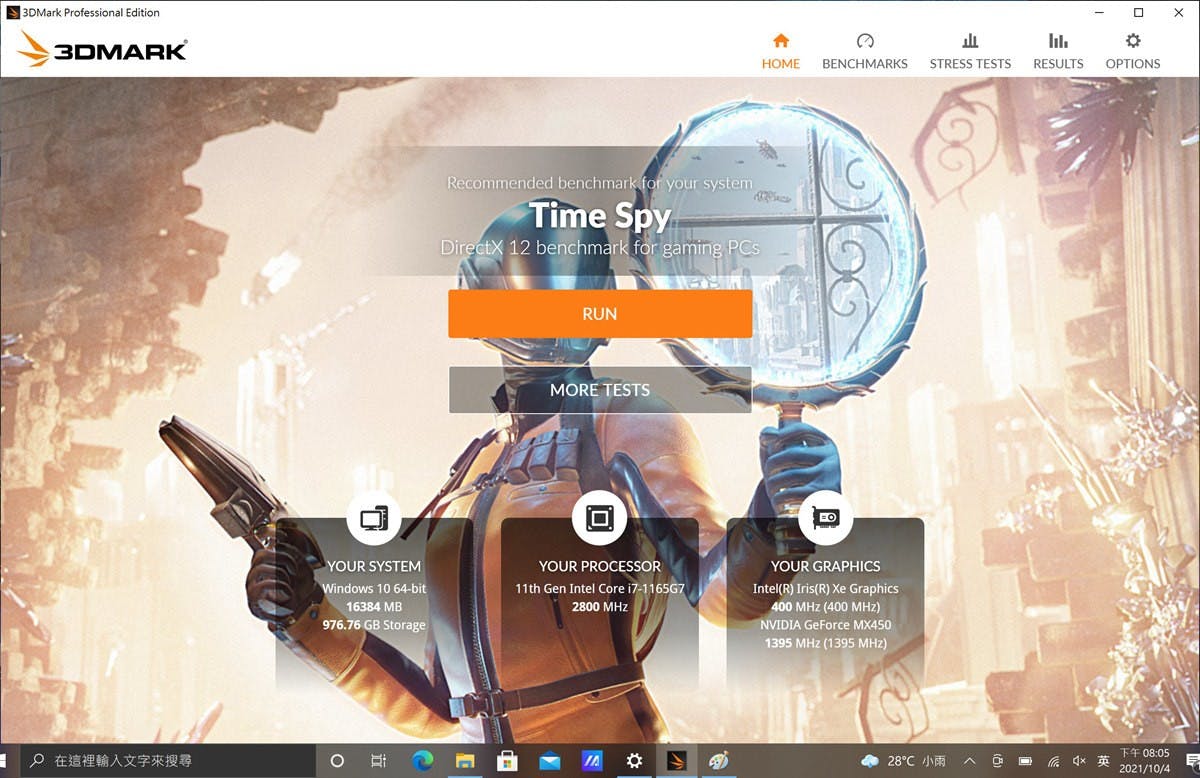Click the Your System monitor icon

click(x=374, y=518)
